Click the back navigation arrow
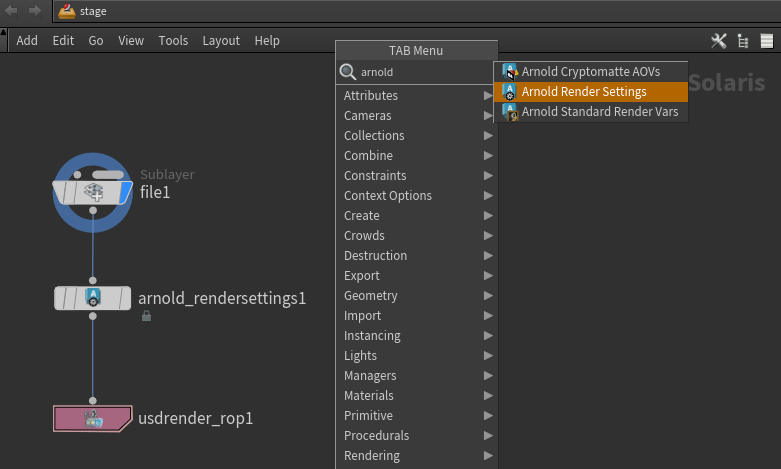Image resolution: width=781 pixels, height=469 pixels. click(11, 10)
